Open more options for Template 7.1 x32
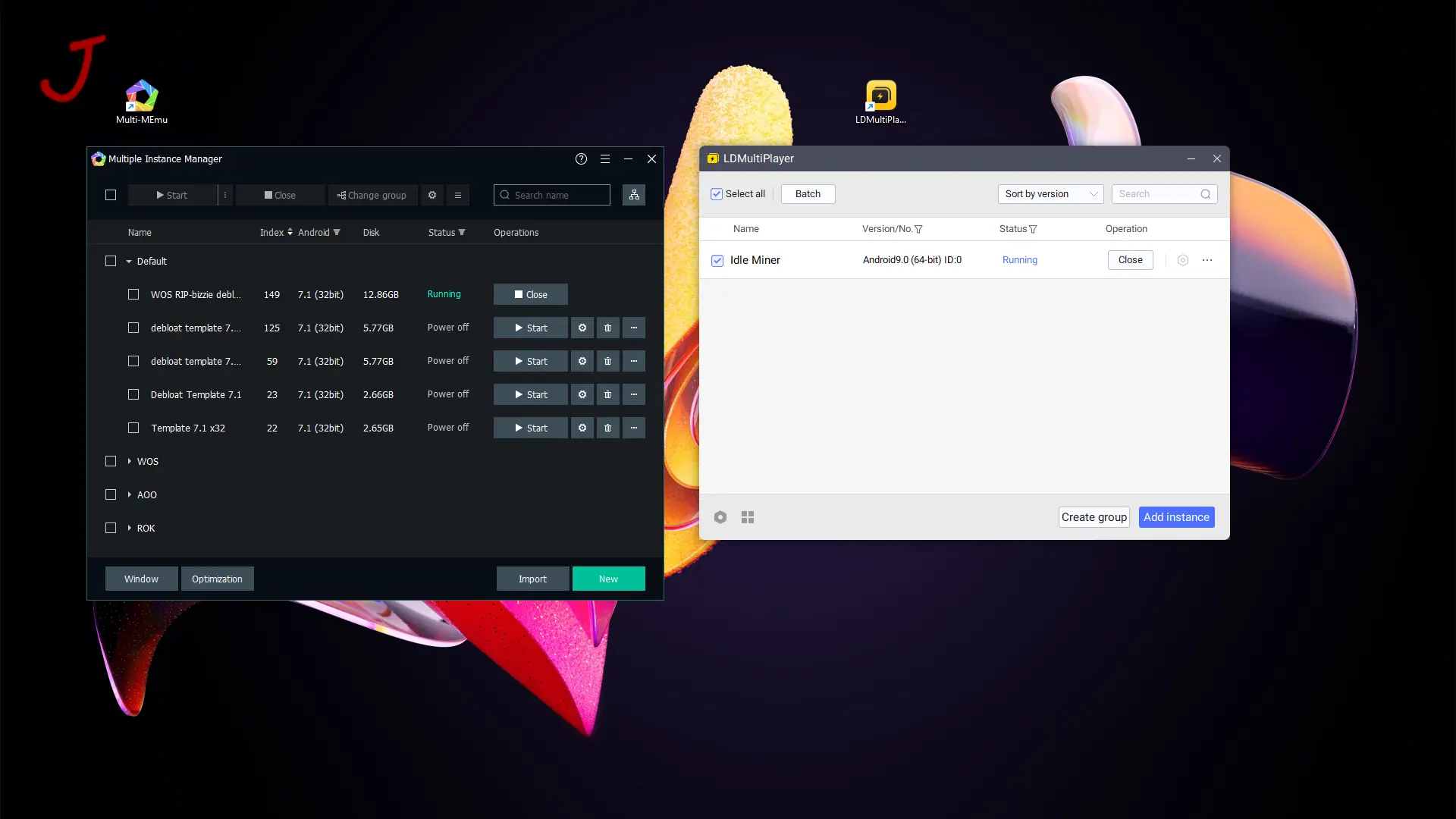Screen dimensions: 1456x819 634,428
